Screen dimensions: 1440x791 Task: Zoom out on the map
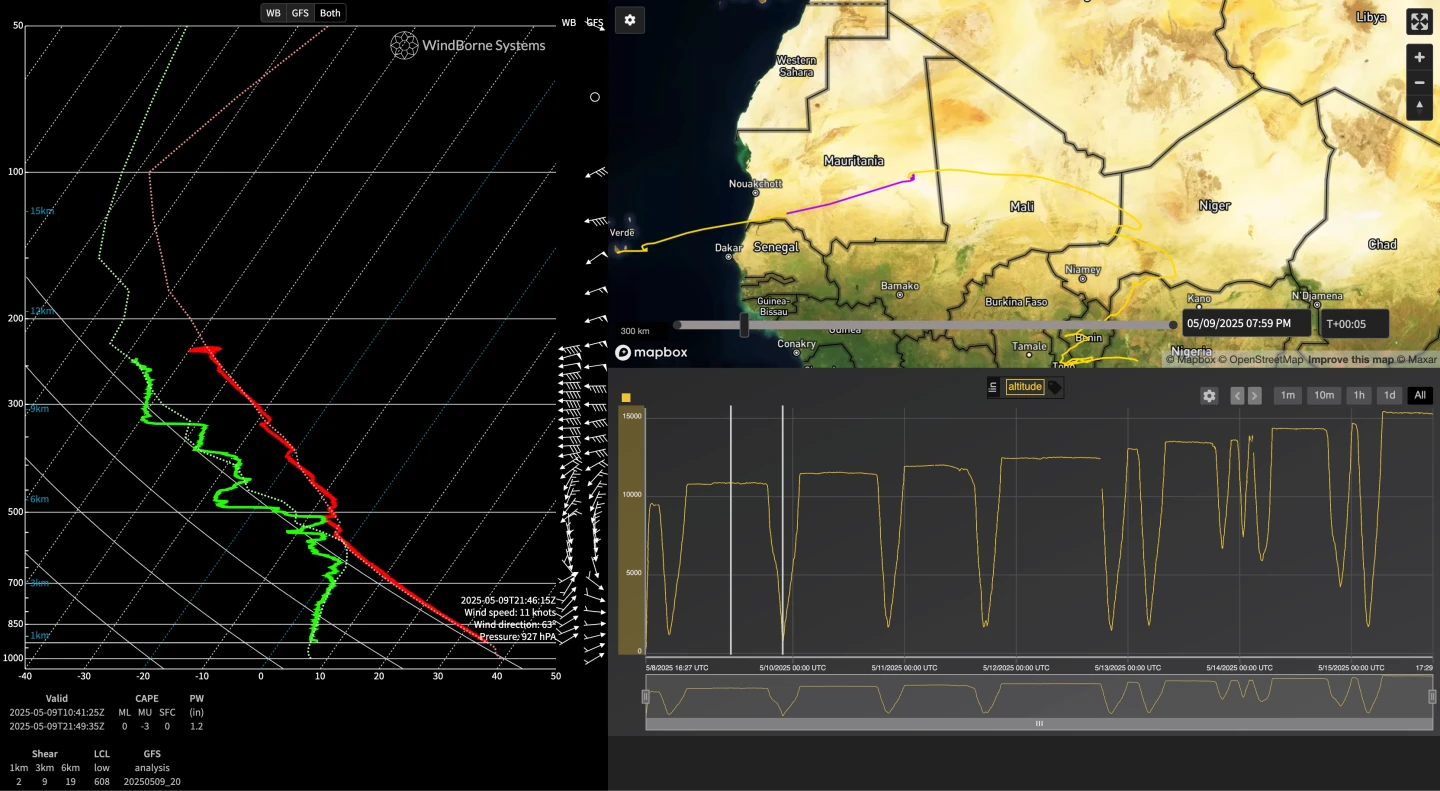click(1420, 83)
